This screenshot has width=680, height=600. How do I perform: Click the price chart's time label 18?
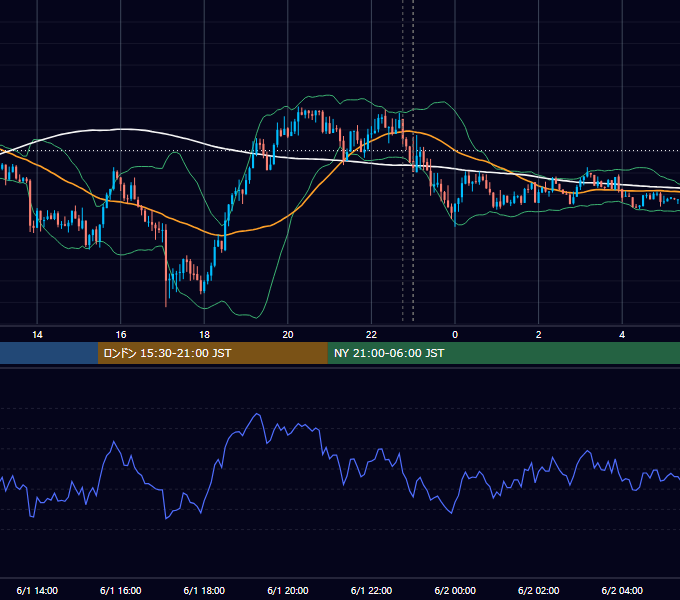[204, 335]
